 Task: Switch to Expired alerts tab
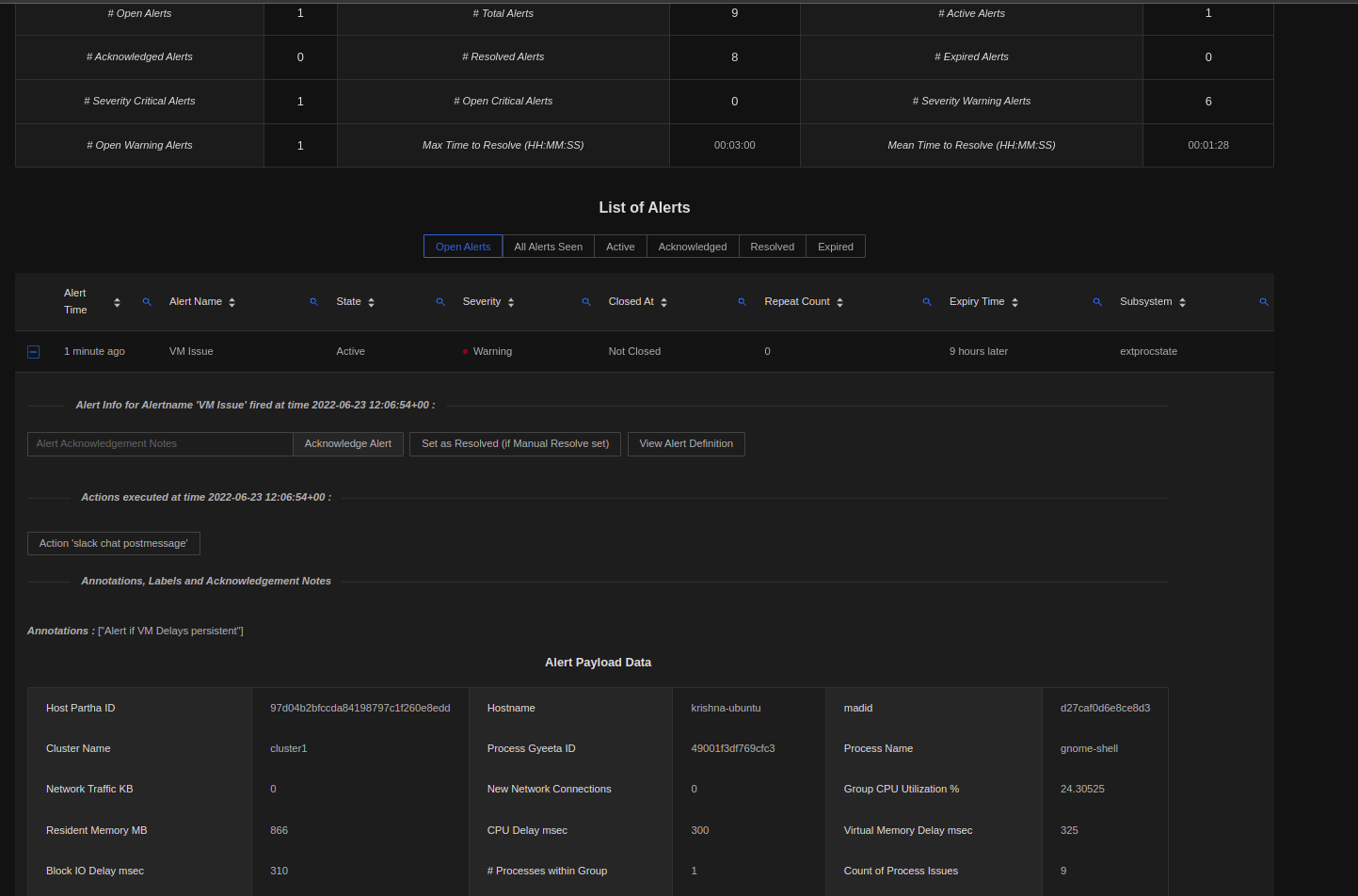click(836, 247)
